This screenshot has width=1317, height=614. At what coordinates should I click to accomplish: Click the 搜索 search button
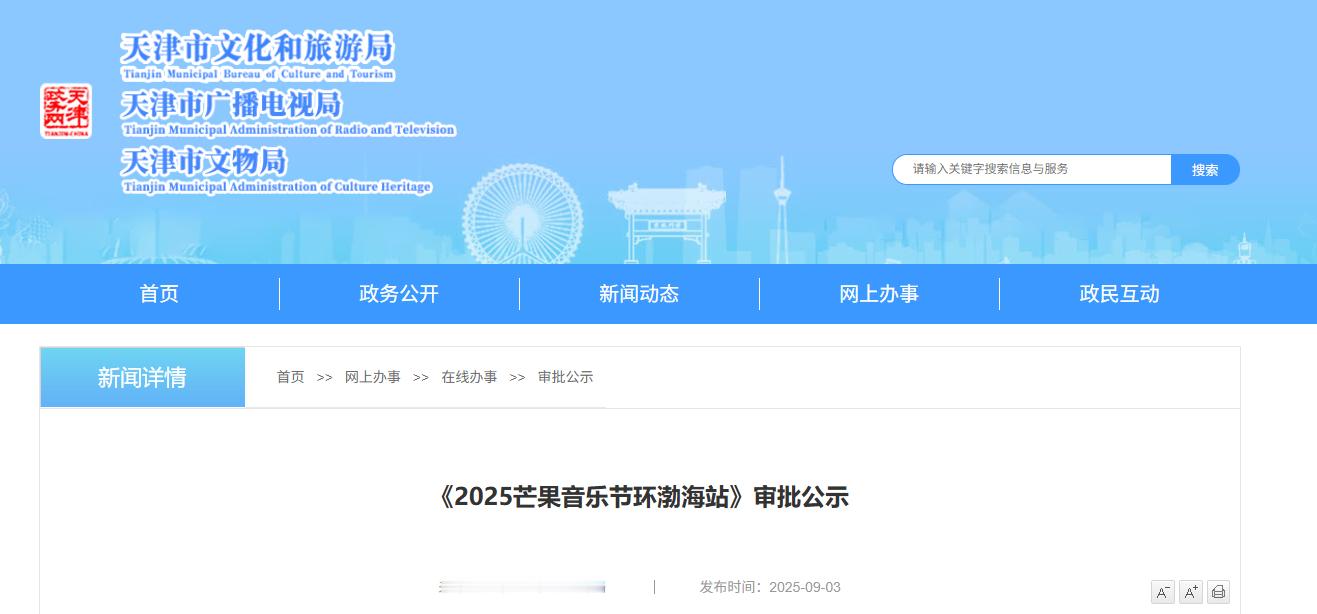(x=1205, y=170)
